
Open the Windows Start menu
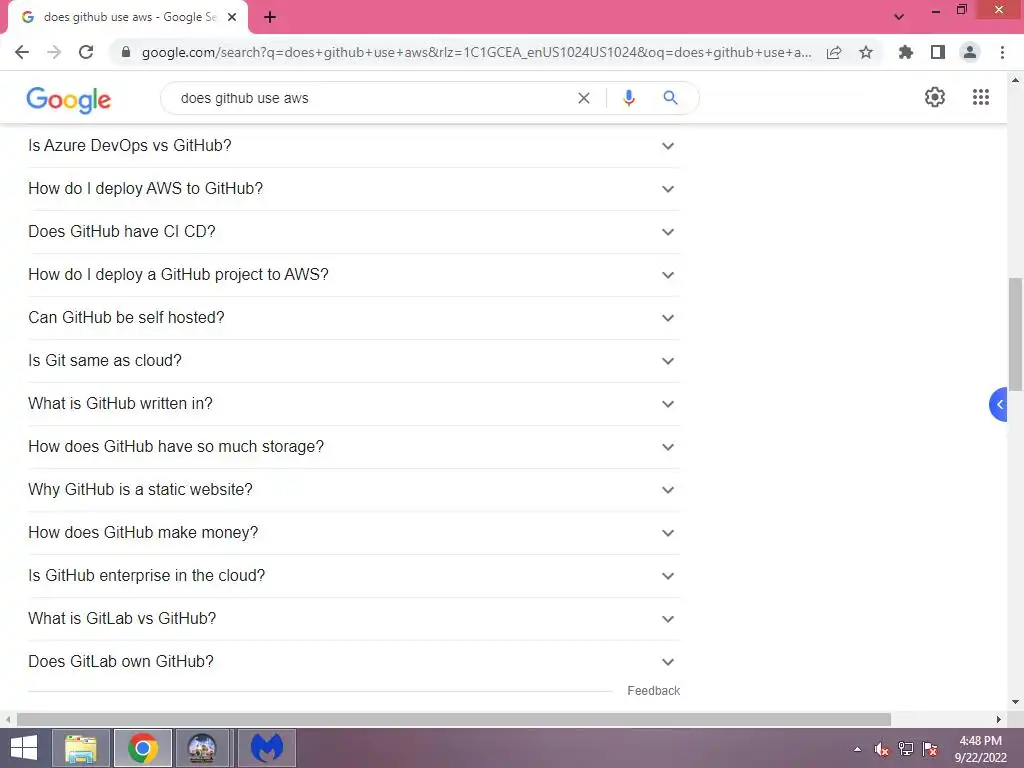(x=24, y=748)
